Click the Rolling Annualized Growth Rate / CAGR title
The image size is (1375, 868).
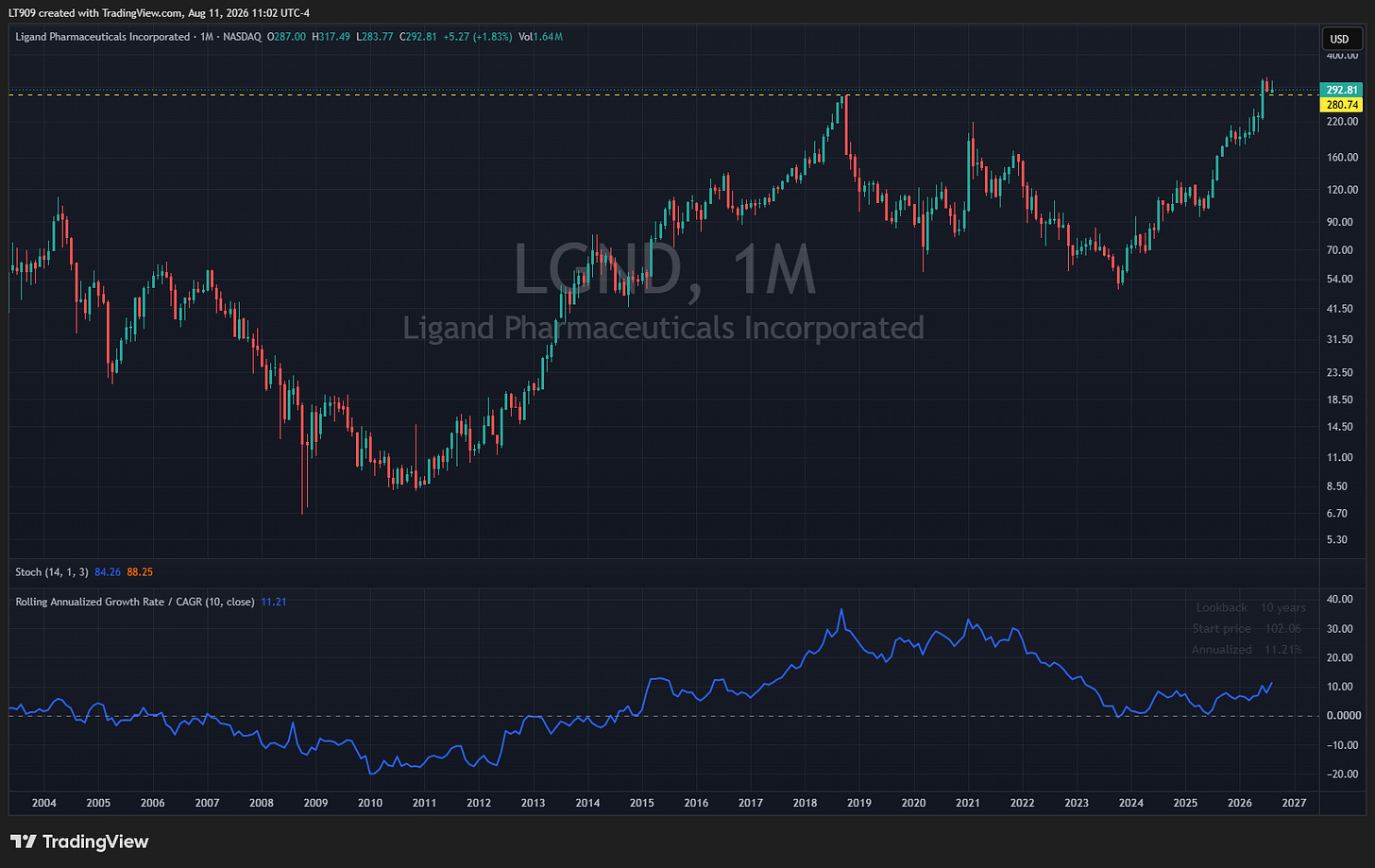click(x=135, y=602)
